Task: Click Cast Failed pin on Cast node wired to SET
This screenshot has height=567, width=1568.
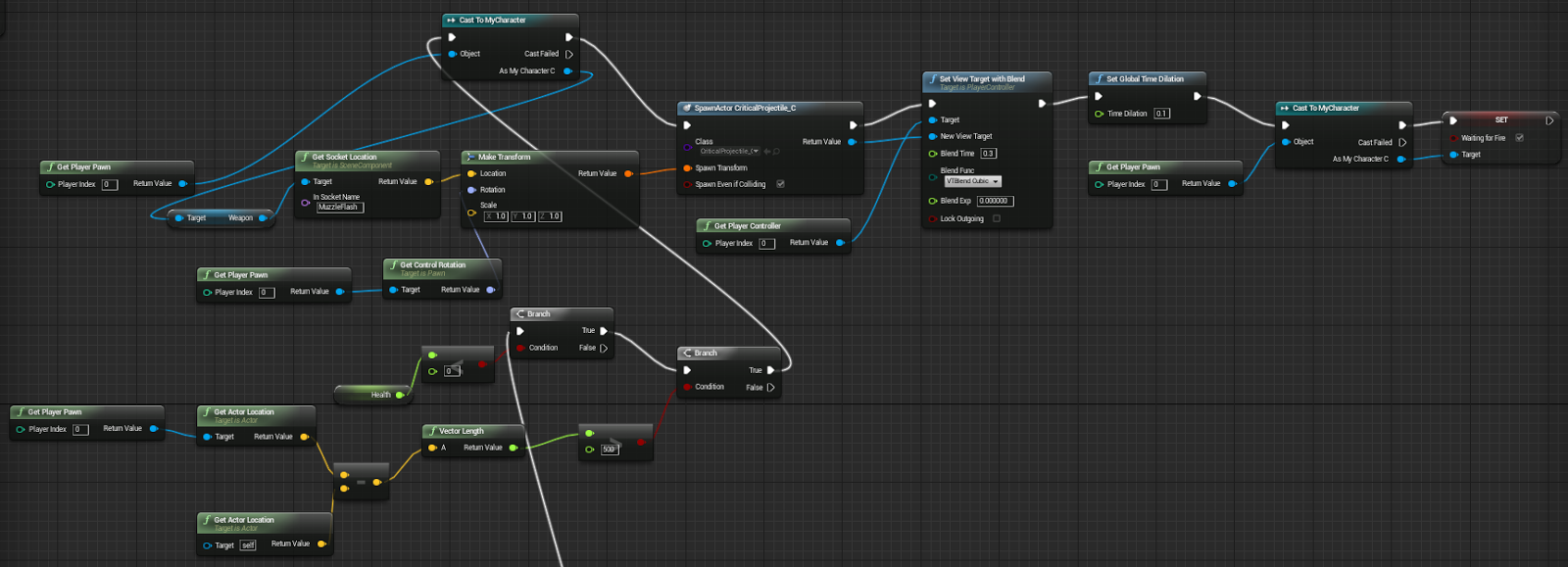Action: 1402,142
